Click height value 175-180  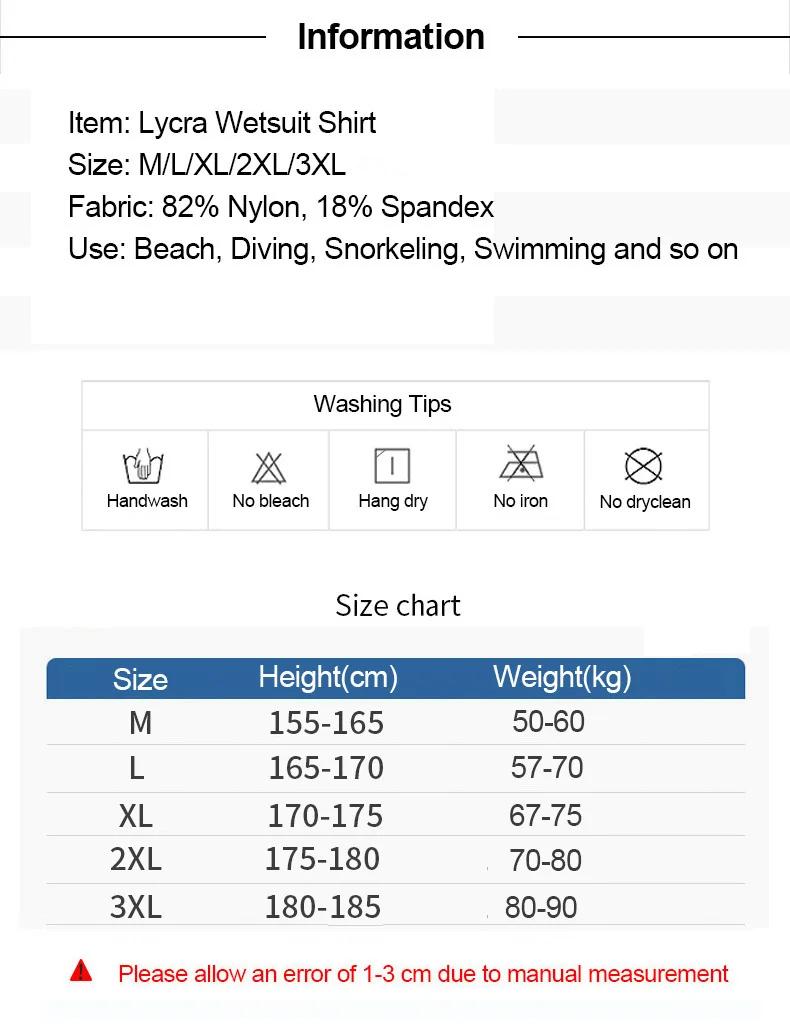click(322, 859)
